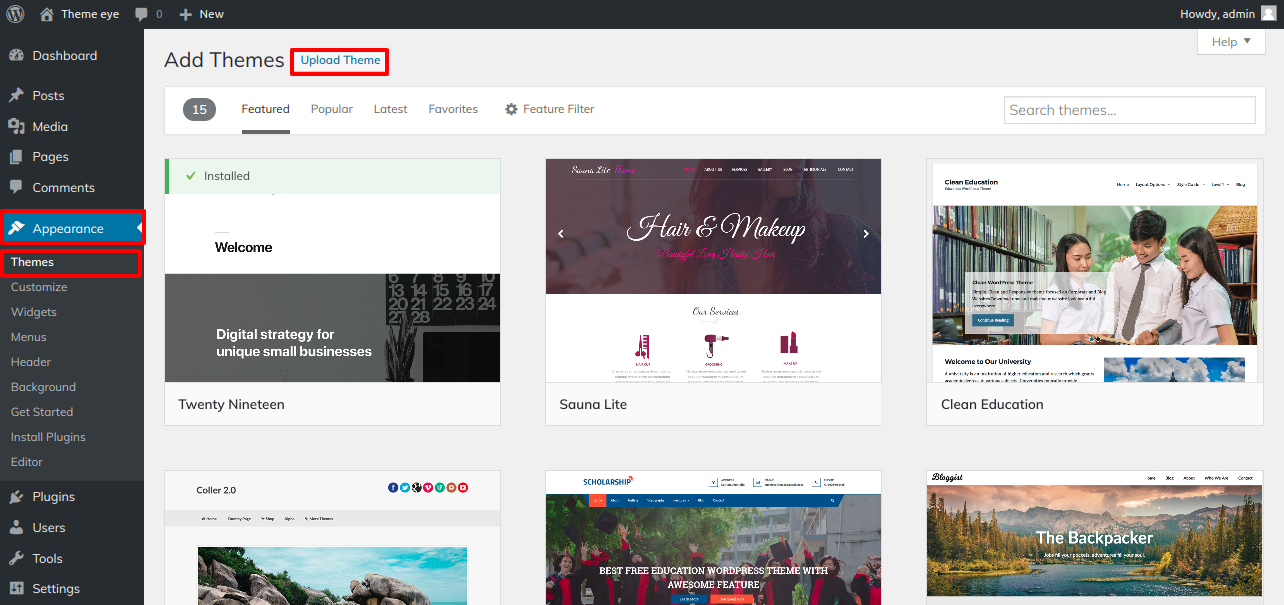Click the Tools wrench icon
Image resolution: width=1284 pixels, height=605 pixels.
(16, 559)
